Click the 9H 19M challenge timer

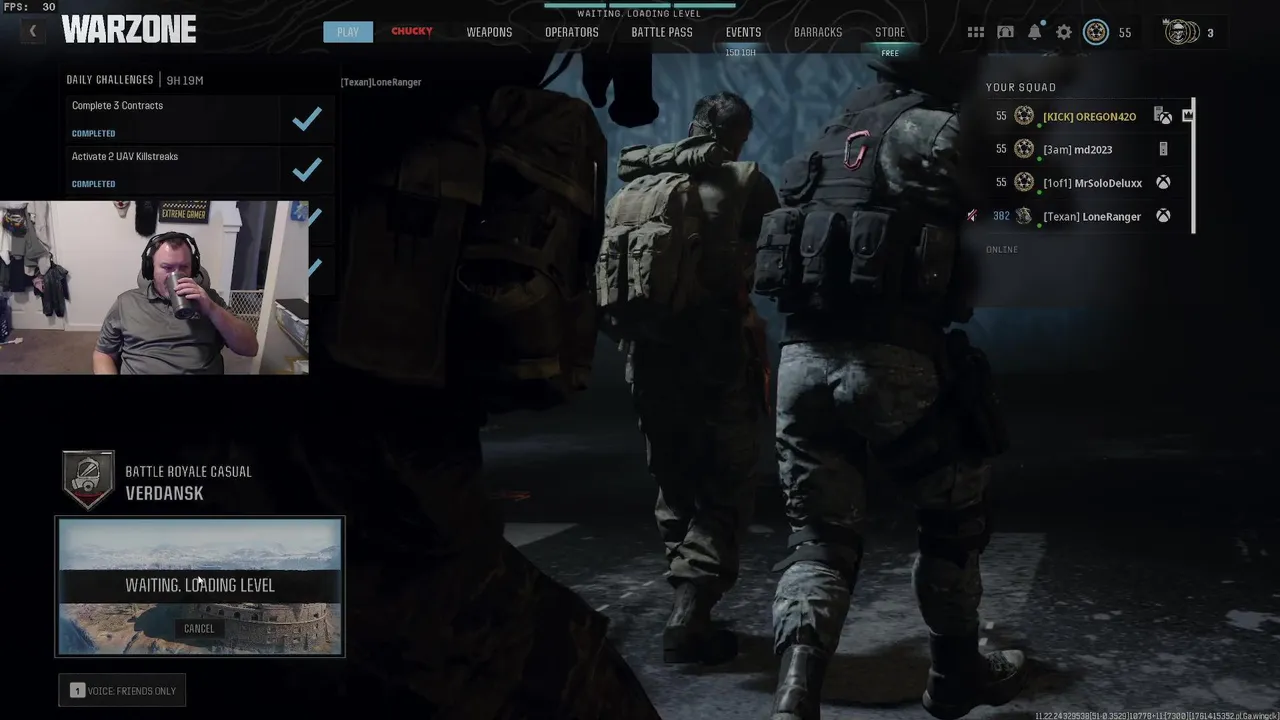click(185, 80)
